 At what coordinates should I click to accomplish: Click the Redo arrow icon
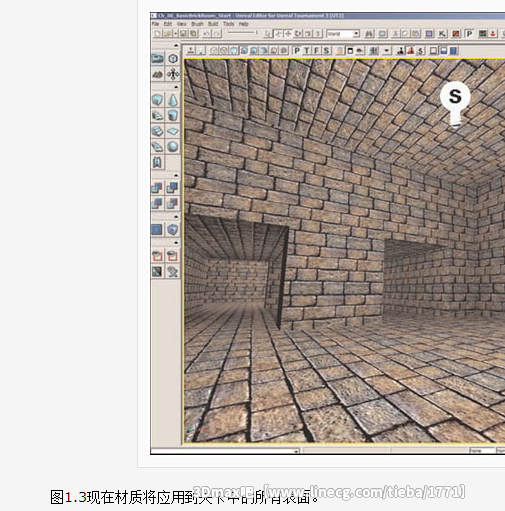(x=217, y=34)
